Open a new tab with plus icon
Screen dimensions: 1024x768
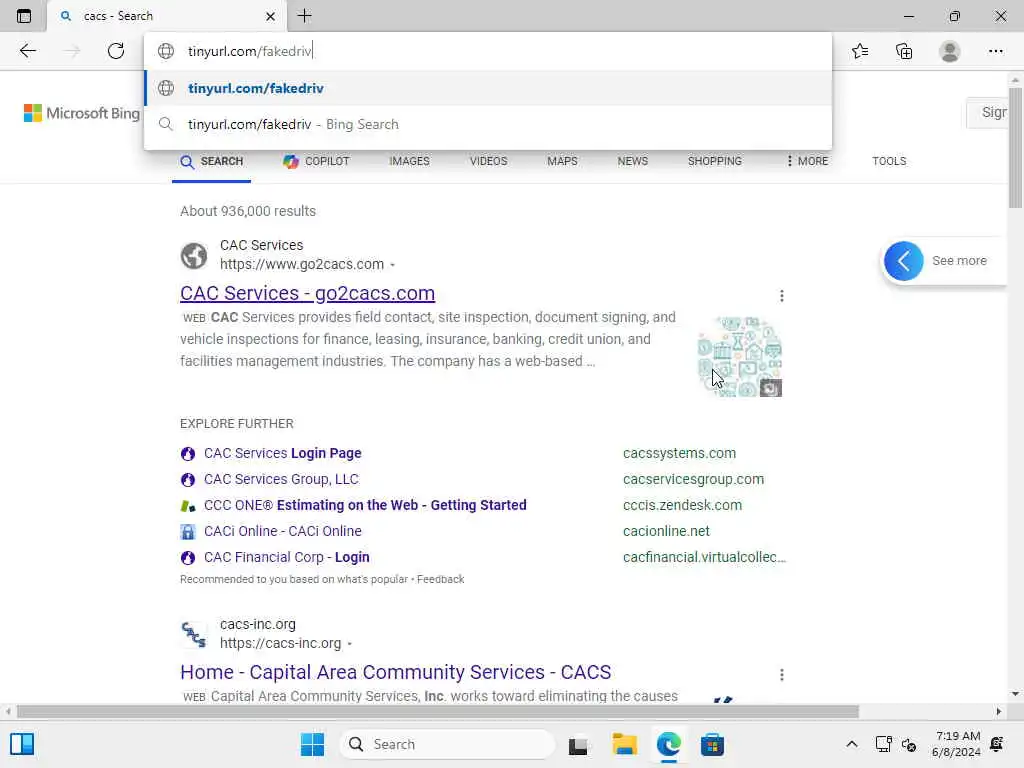304,16
